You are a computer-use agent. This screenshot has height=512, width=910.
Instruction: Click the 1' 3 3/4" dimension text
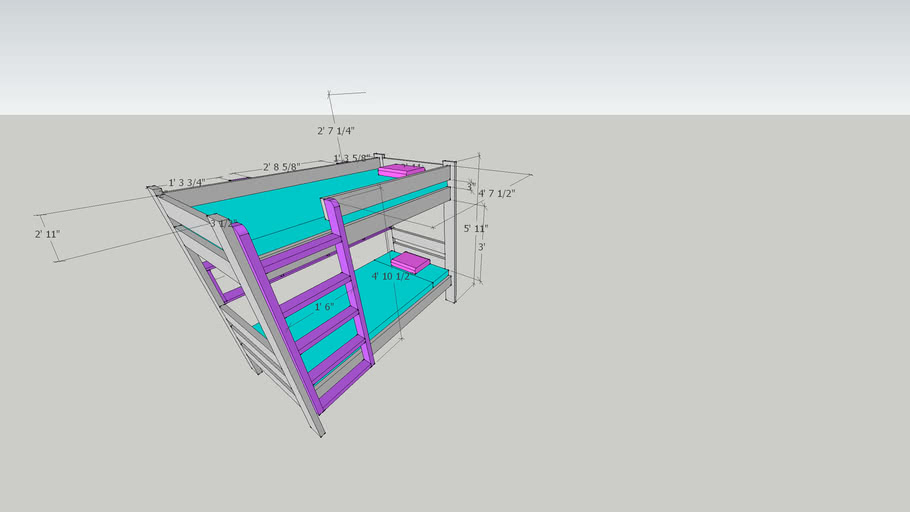pos(187,182)
